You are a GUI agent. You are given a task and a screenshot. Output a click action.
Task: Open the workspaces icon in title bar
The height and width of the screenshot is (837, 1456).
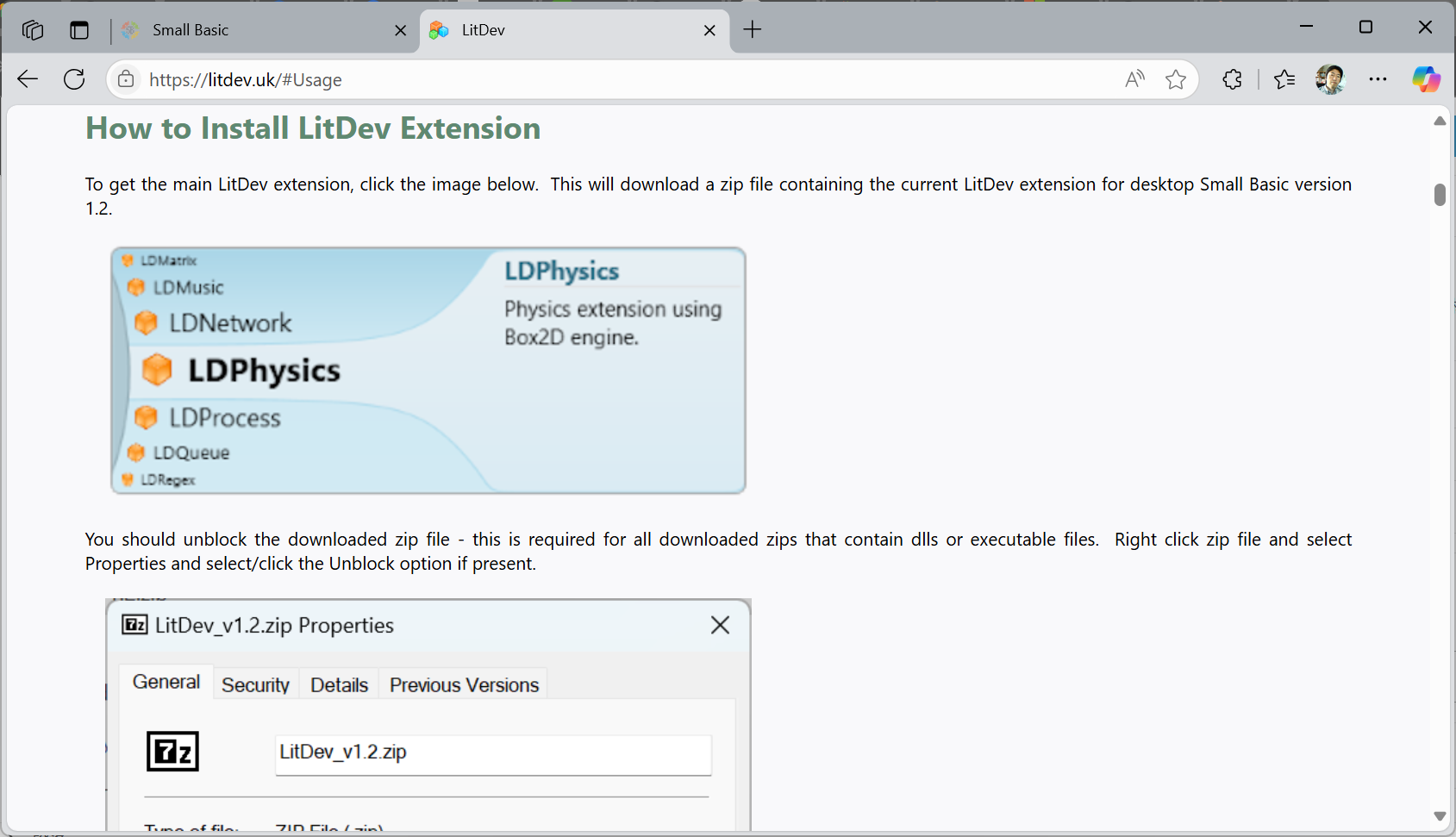pos(33,30)
